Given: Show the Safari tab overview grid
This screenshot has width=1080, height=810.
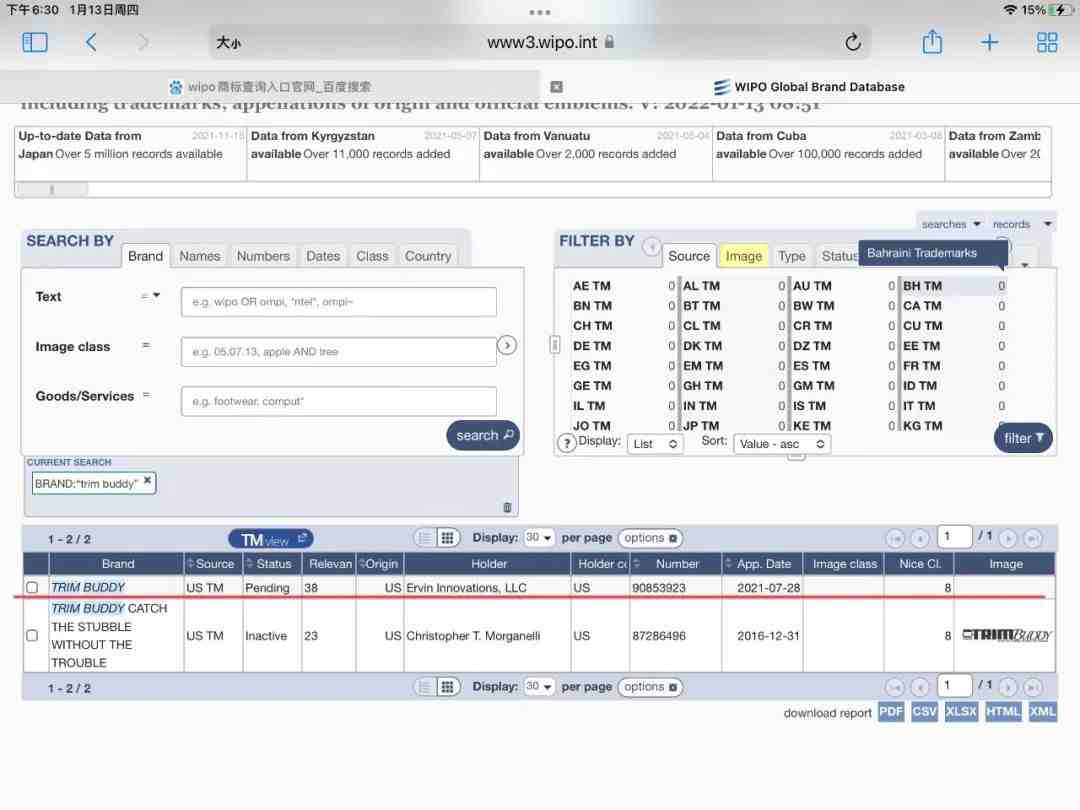Looking at the screenshot, I should 1047,43.
